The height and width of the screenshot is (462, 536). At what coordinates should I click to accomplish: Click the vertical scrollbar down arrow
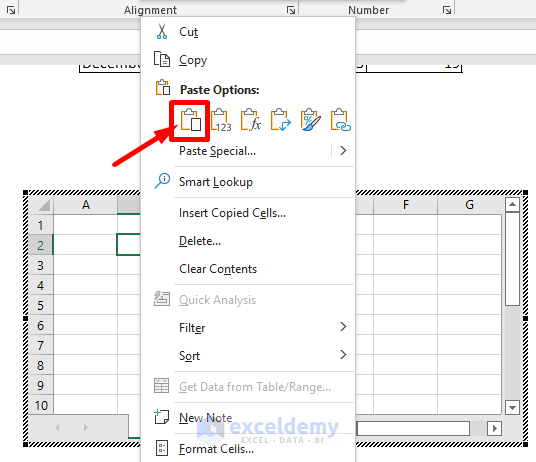(x=512, y=407)
